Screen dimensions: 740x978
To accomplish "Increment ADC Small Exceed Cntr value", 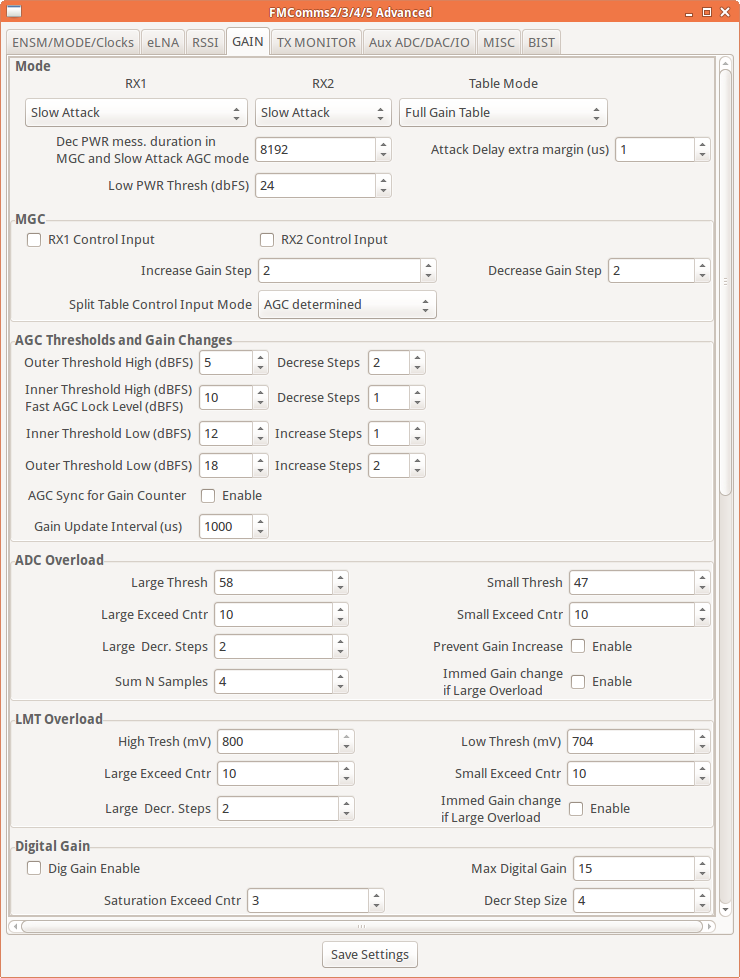I will 703,609.
